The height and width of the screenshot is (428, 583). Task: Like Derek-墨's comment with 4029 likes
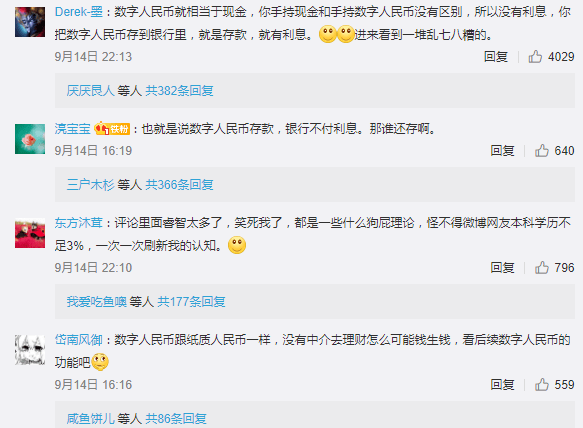coord(535,57)
